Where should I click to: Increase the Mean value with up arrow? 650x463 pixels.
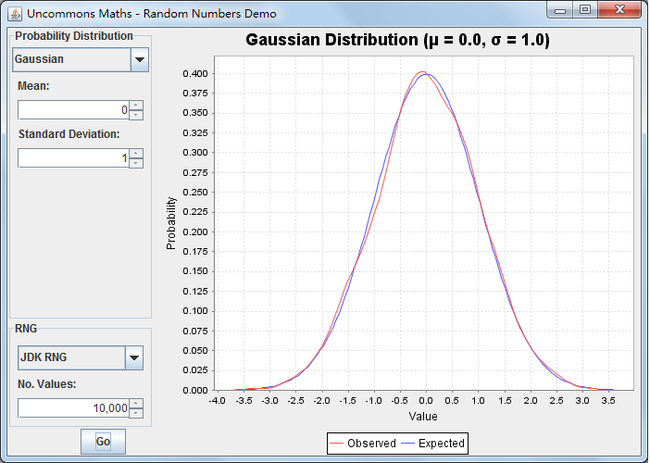[x=136, y=105]
